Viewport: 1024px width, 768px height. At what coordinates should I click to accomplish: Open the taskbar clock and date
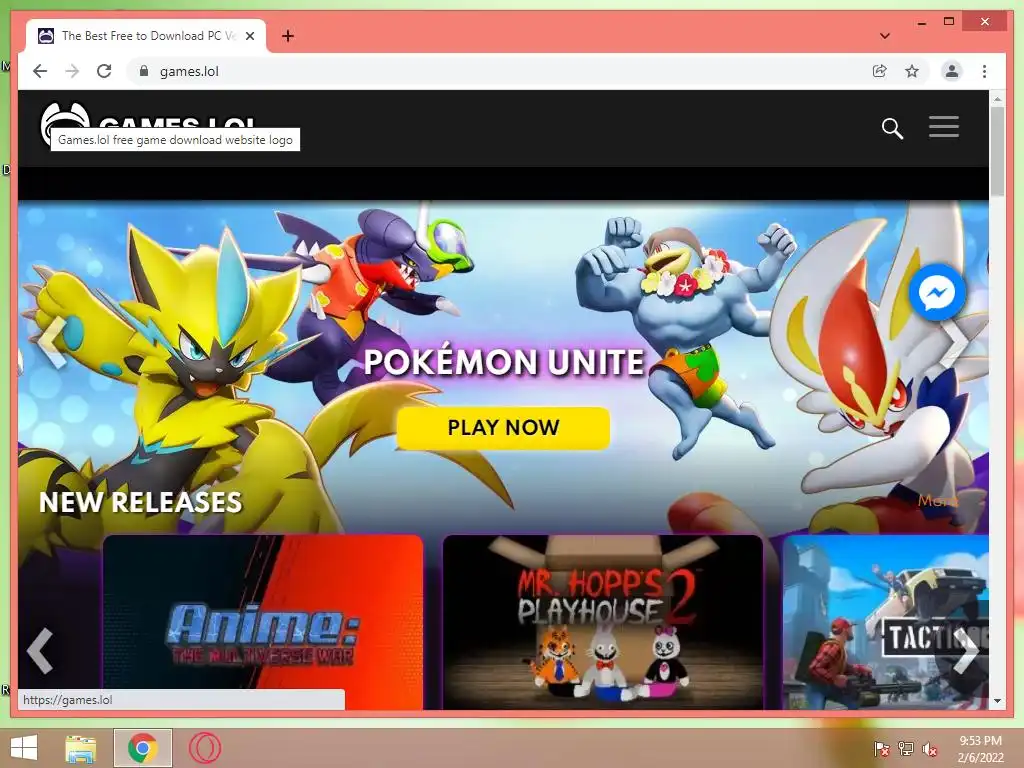(x=980, y=749)
